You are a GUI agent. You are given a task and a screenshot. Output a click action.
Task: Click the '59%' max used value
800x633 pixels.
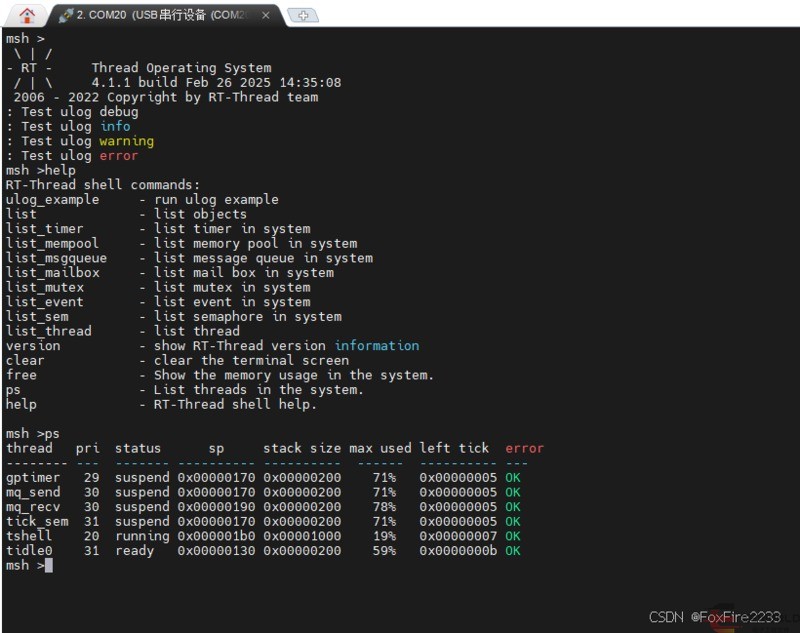pos(384,551)
